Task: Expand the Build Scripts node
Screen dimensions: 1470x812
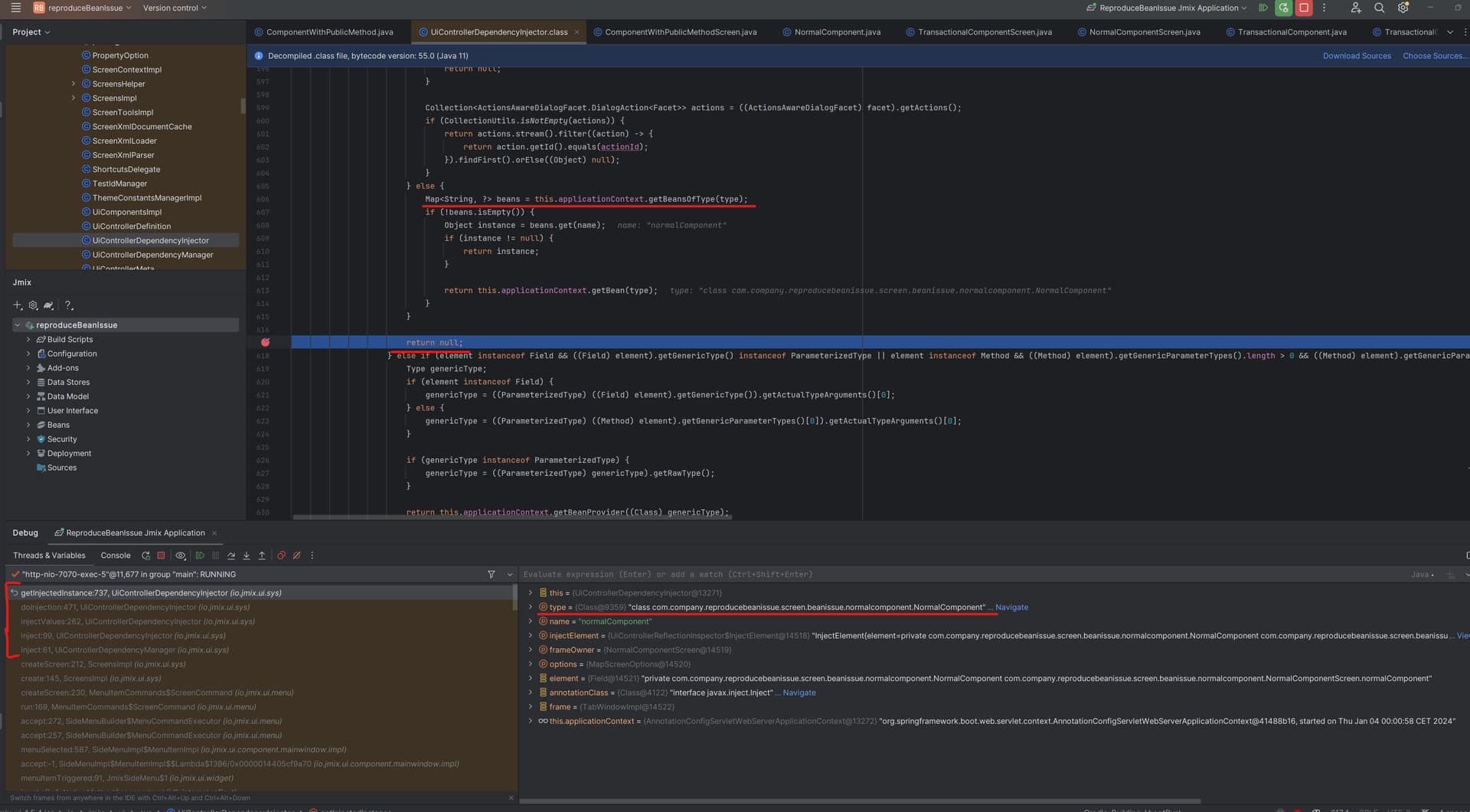Action: [28, 340]
